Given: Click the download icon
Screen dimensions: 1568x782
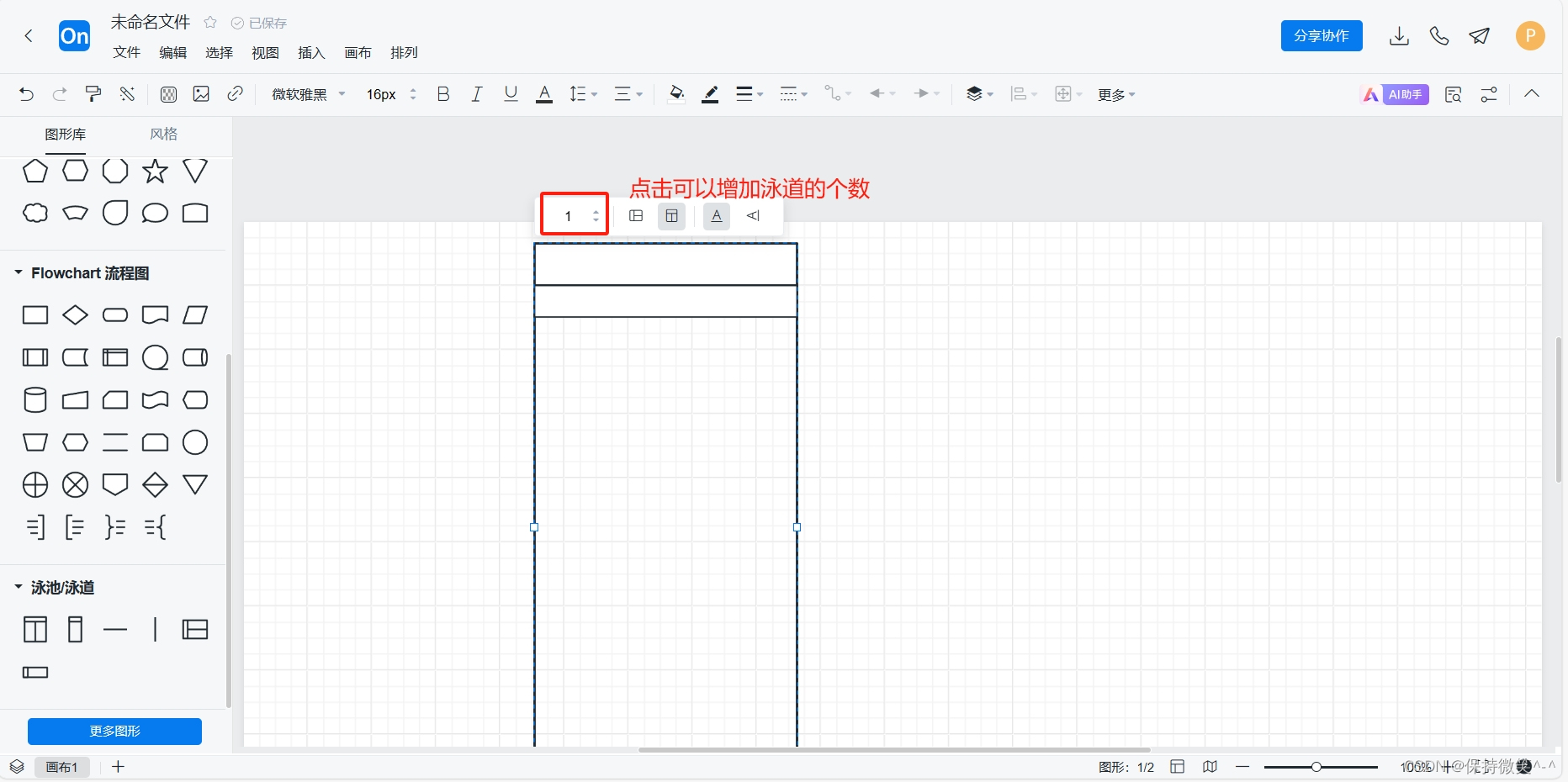Looking at the screenshot, I should pos(1399,35).
